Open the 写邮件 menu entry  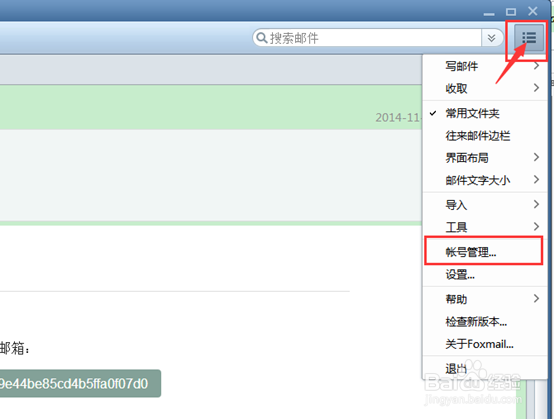click(485, 66)
